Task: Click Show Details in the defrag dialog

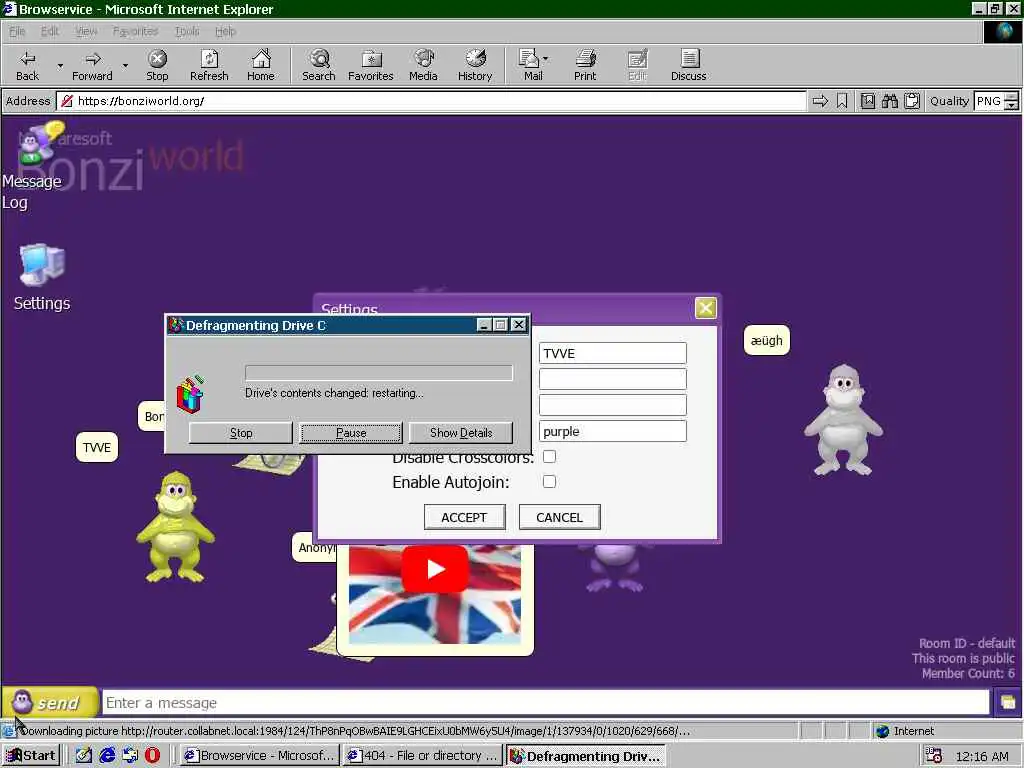Action: [x=461, y=432]
